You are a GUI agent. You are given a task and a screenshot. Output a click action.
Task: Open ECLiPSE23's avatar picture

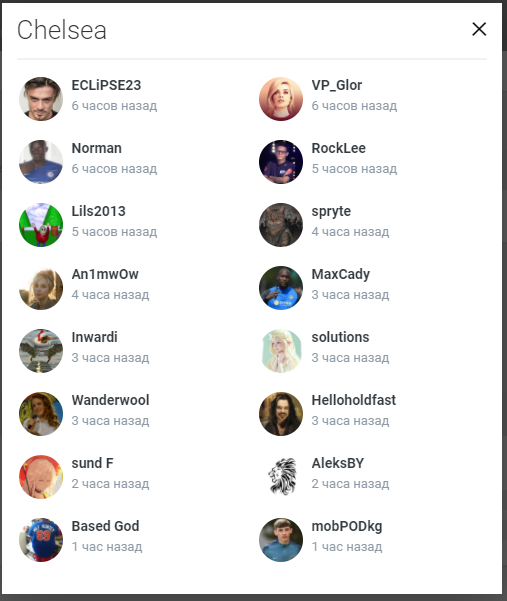pos(41,99)
